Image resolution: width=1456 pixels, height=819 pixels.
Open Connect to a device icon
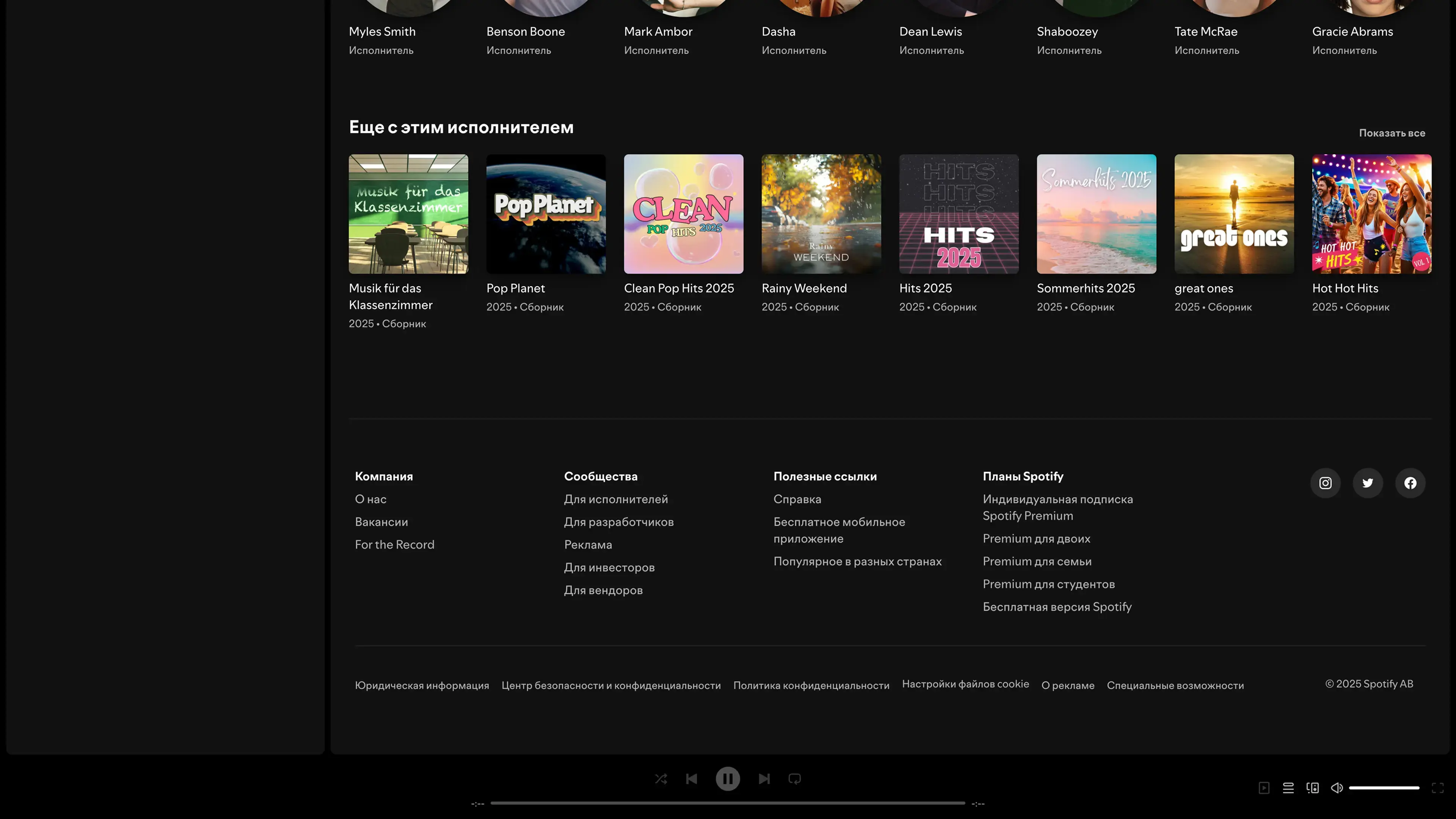tap(1312, 788)
